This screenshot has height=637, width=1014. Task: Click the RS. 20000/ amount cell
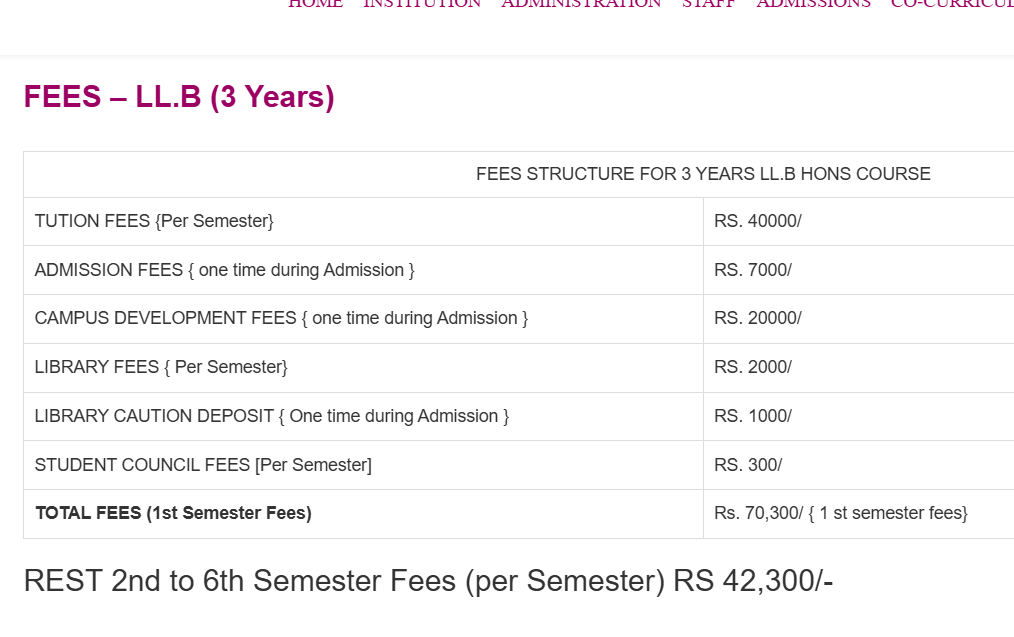(x=757, y=318)
